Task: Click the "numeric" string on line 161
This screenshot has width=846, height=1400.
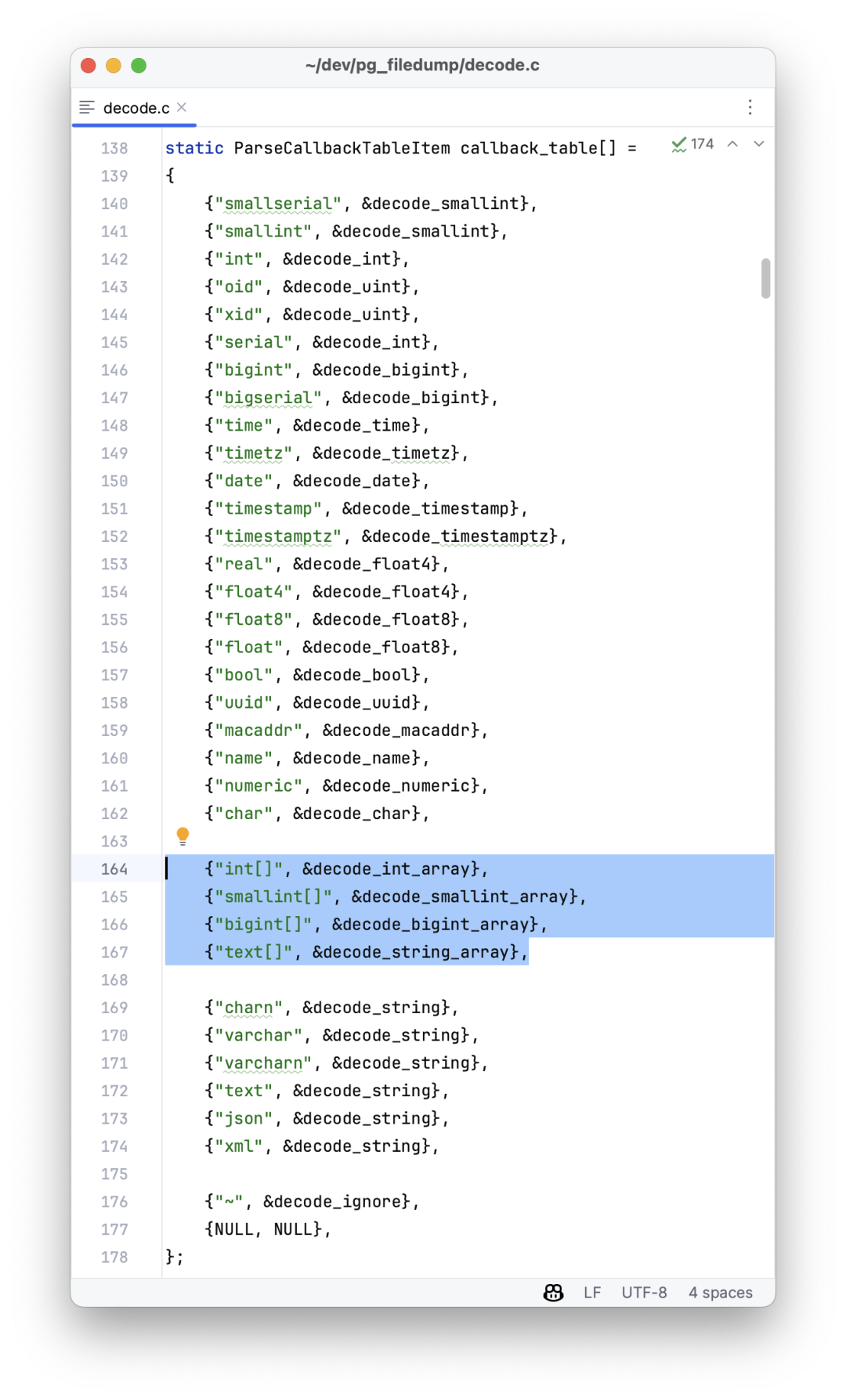Action: point(258,786)
